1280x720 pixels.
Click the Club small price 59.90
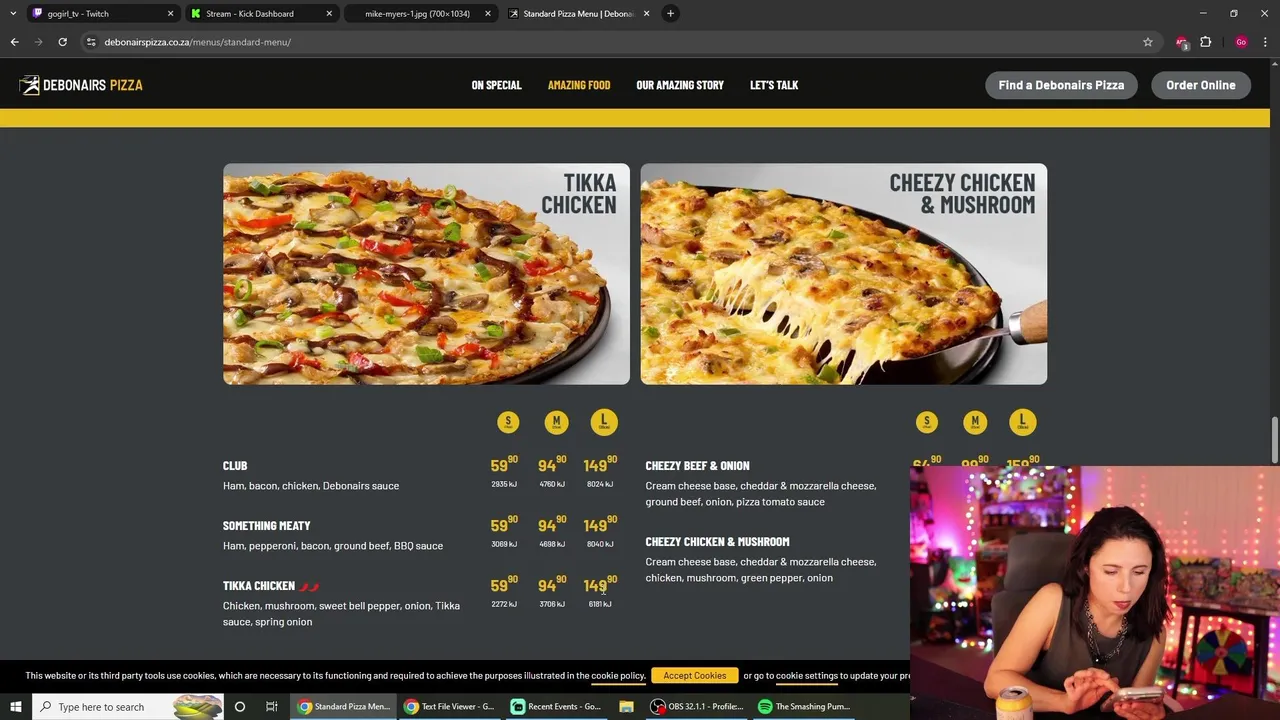point(504,465)
